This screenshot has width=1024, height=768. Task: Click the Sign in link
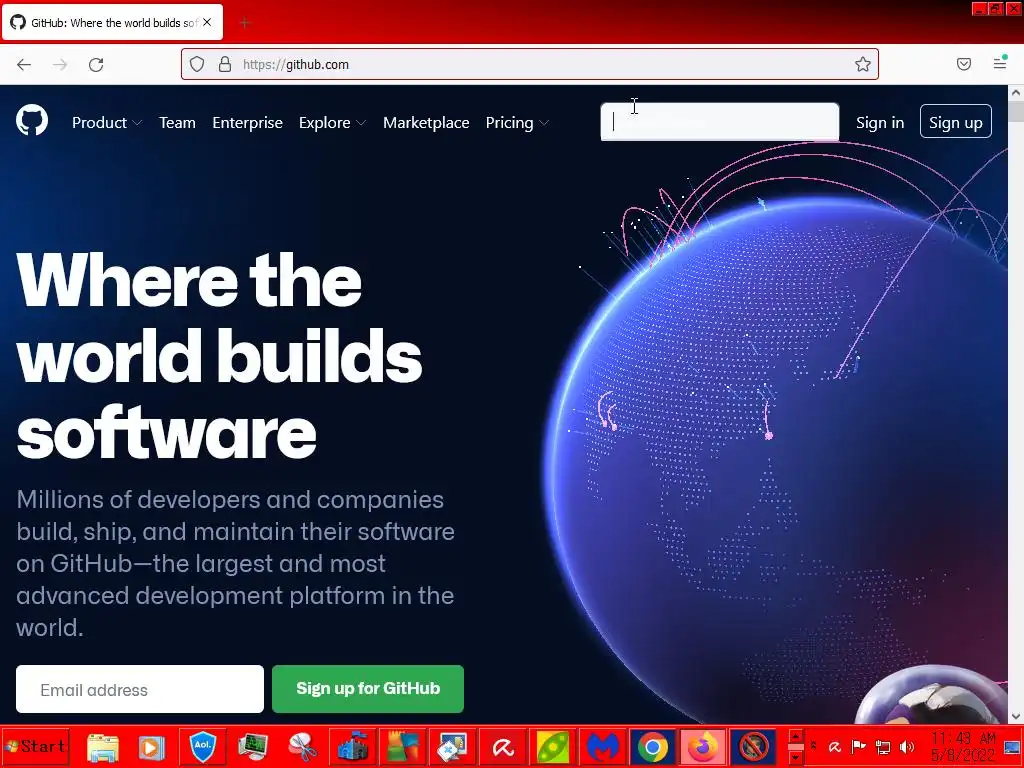(880, 123)
